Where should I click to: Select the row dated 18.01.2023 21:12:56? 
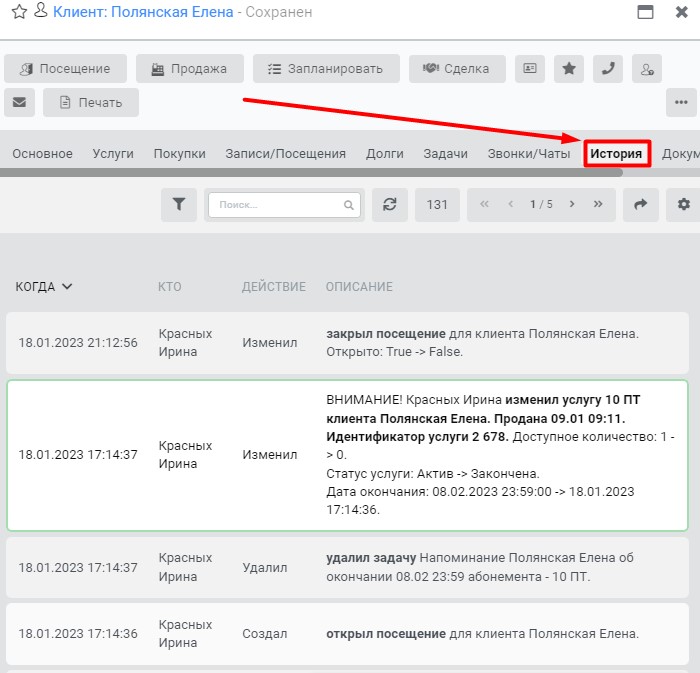347,343
